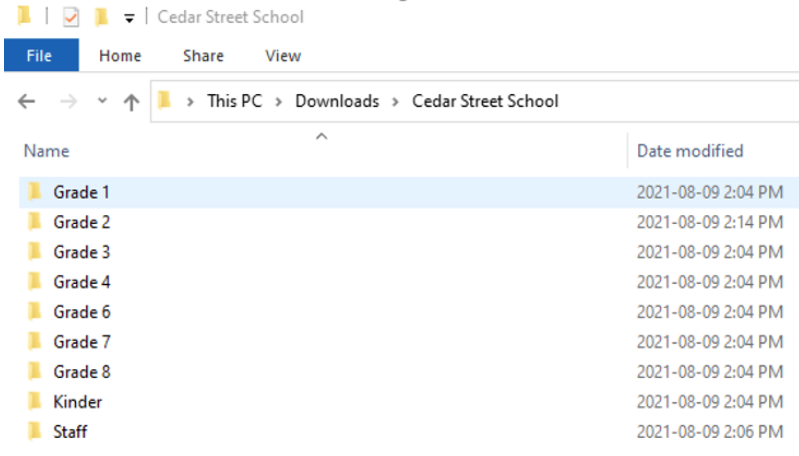The image size is (799, 456).
Task: Open the Share ribbon tab
Action: (203, 56)
